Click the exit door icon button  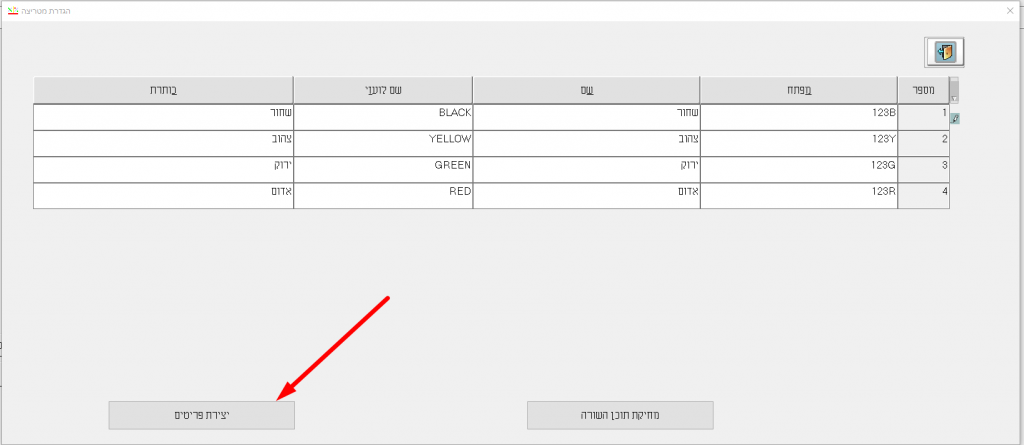click(944, 51)
